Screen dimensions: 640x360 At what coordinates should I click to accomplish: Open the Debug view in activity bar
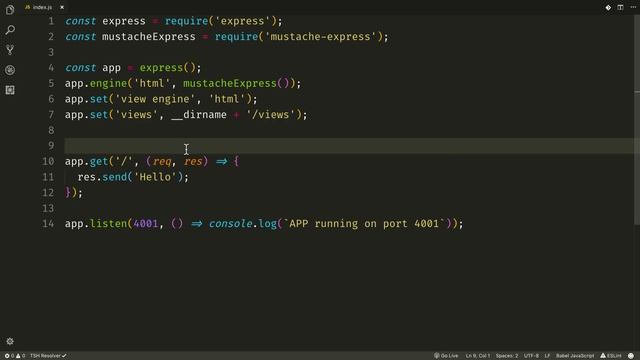click(x=10, y=70)
